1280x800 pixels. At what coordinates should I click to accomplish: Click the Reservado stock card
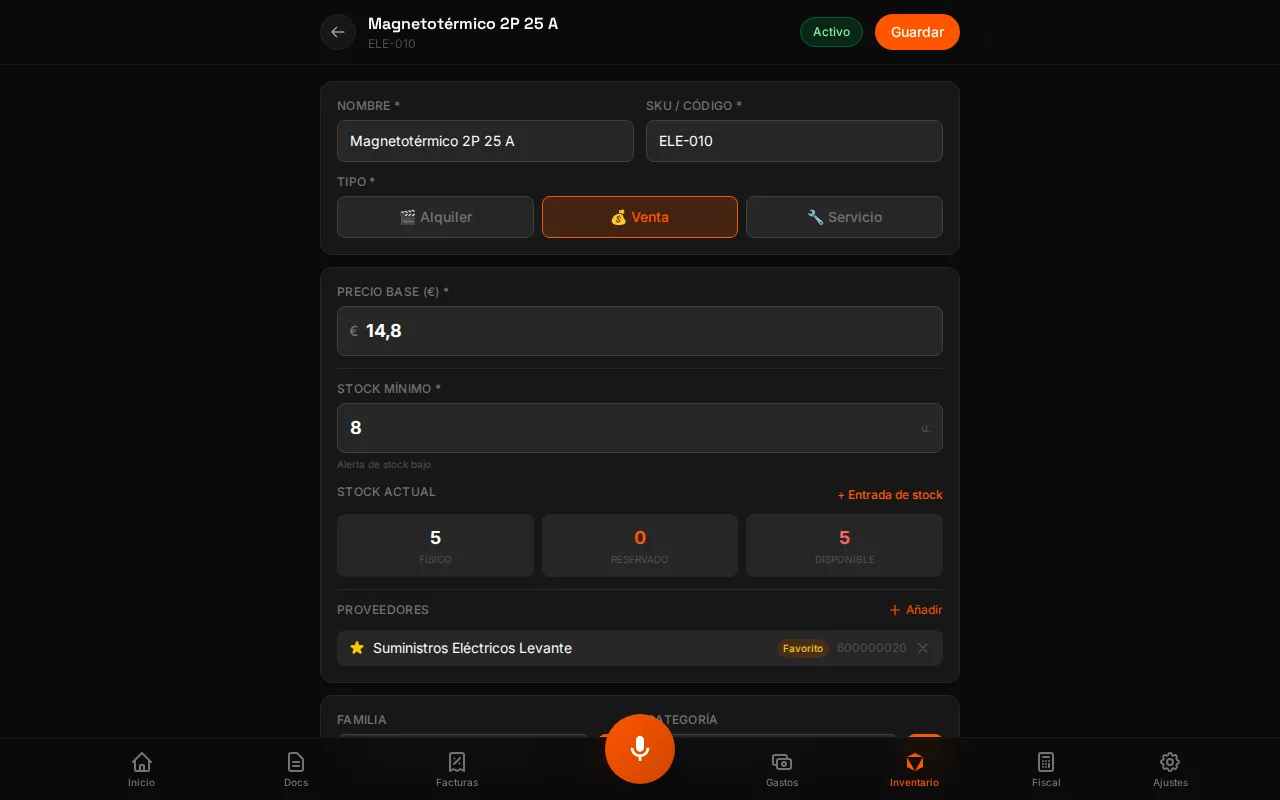click(640, 545)
